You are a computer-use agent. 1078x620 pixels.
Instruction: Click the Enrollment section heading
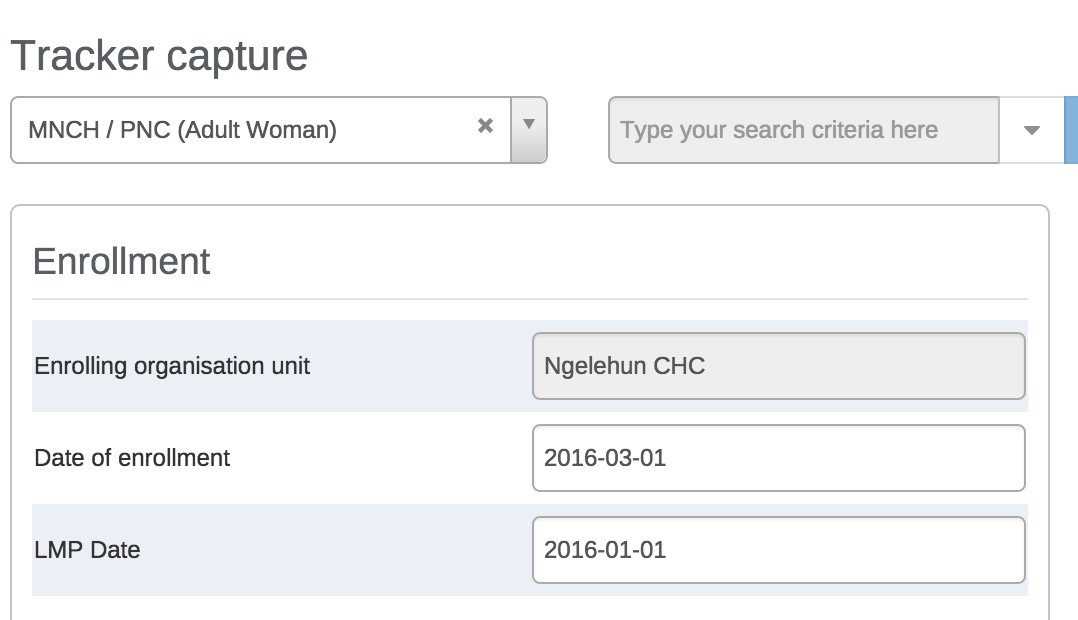[x=121, y=261]
